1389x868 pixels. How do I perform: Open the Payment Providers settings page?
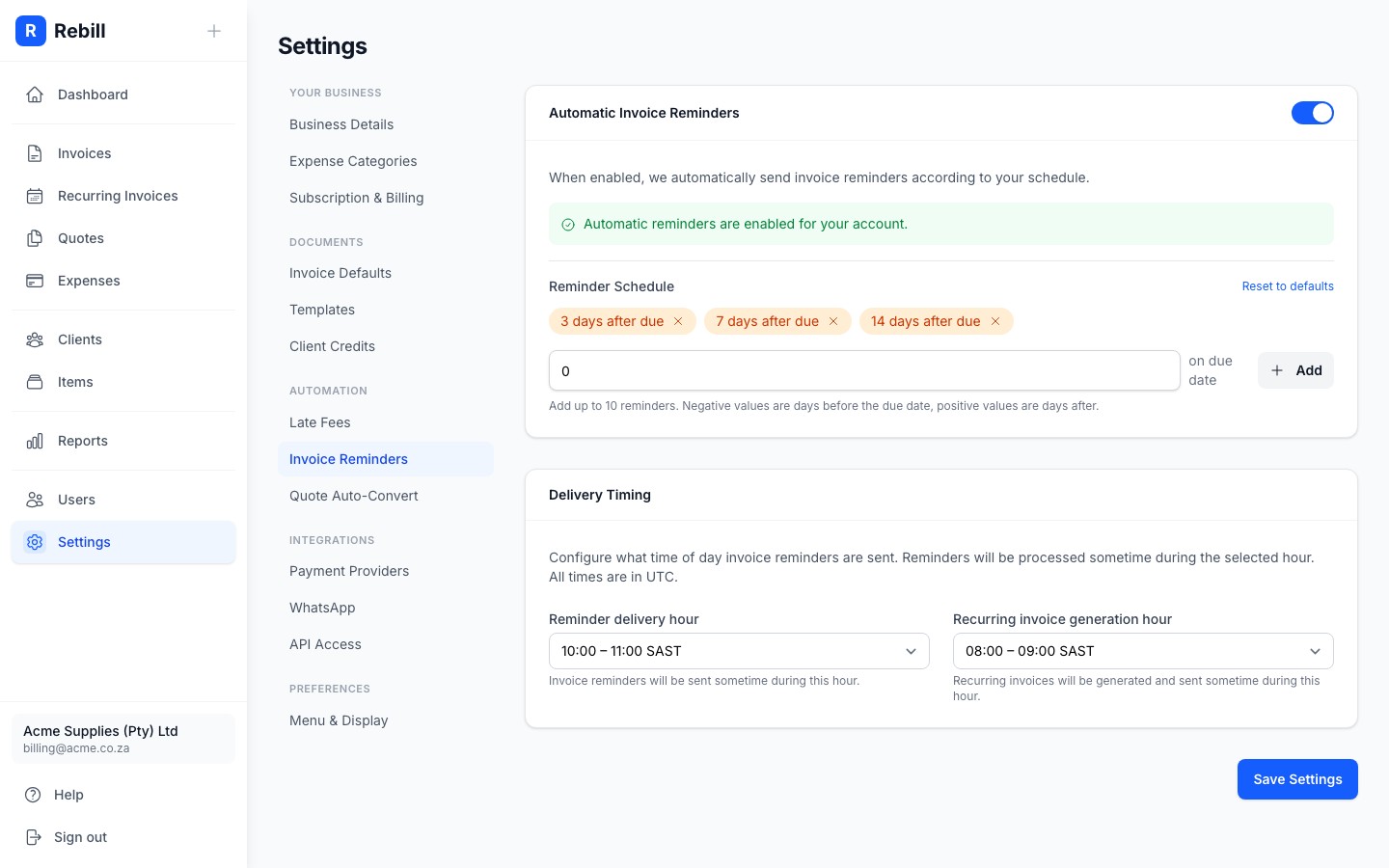[x=349, y=571]
